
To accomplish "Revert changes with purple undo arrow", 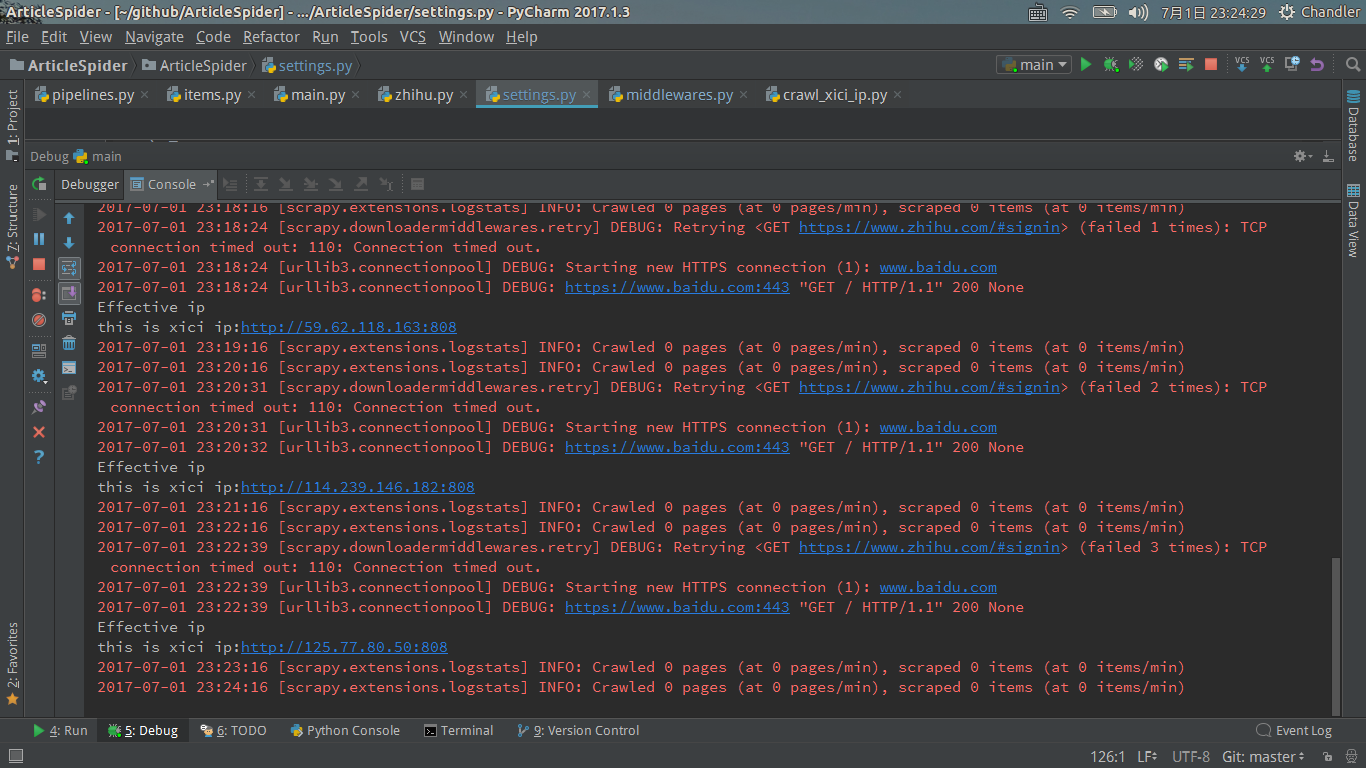I will click(1317, 64).
